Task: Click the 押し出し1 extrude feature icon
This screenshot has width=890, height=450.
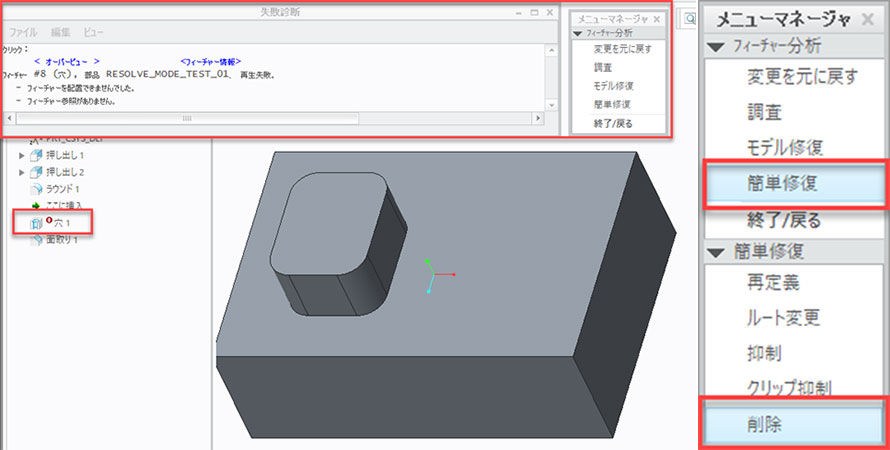Action: (x=37, y=156)
